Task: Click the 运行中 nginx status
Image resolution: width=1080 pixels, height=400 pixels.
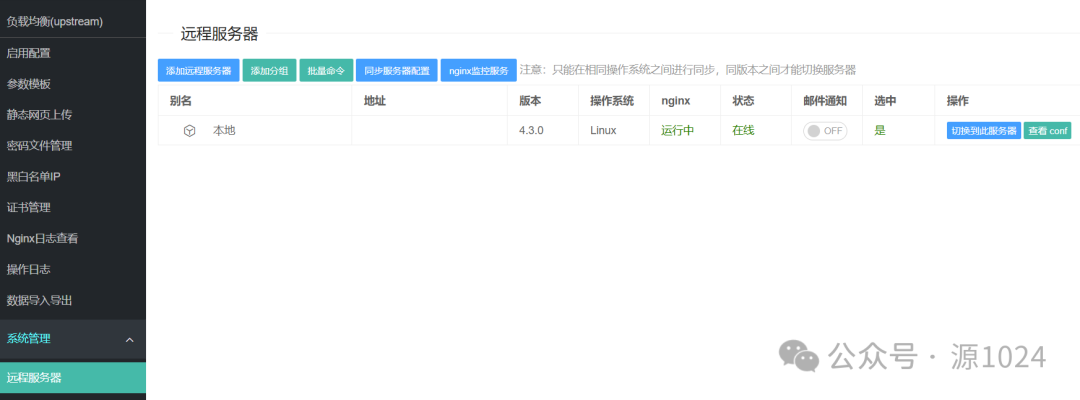Action: pos(678,130)
